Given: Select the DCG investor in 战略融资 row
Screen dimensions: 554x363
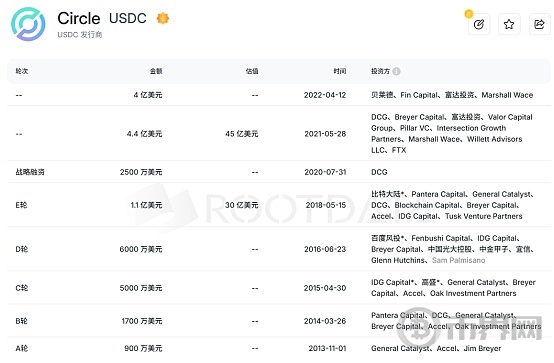Looking at the screenshot, I should click(379, 172).
